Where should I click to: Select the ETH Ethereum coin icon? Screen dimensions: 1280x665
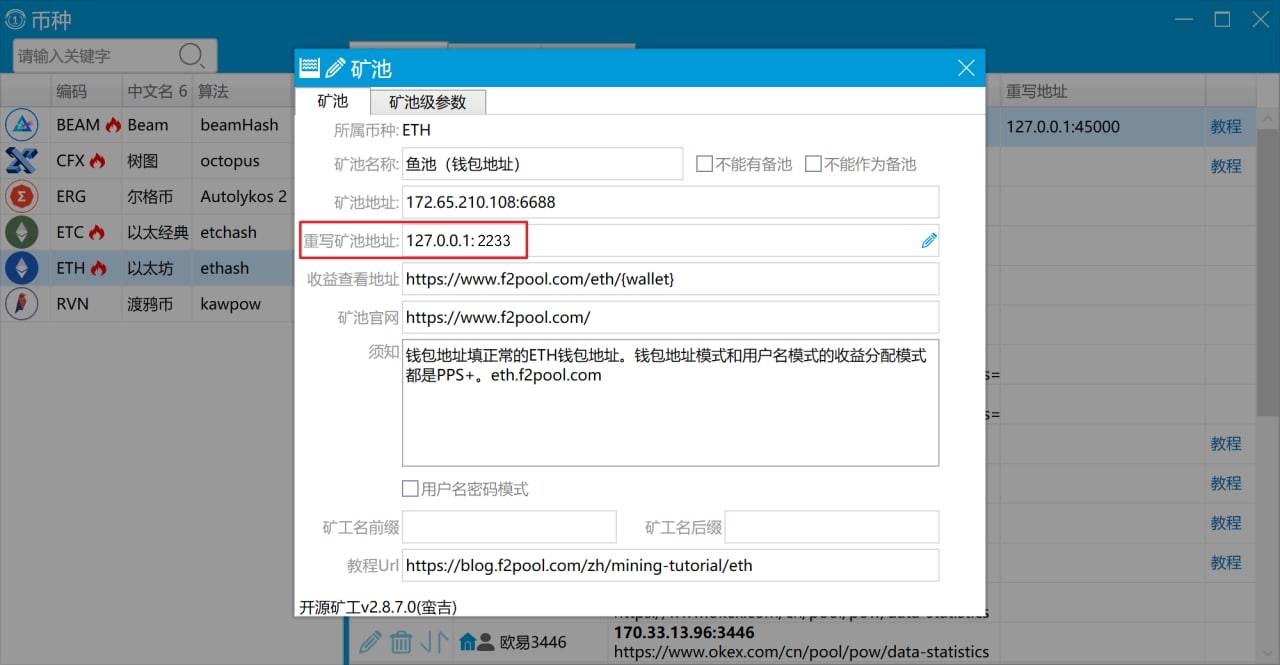pyautogui.click(x=22, y=268)
